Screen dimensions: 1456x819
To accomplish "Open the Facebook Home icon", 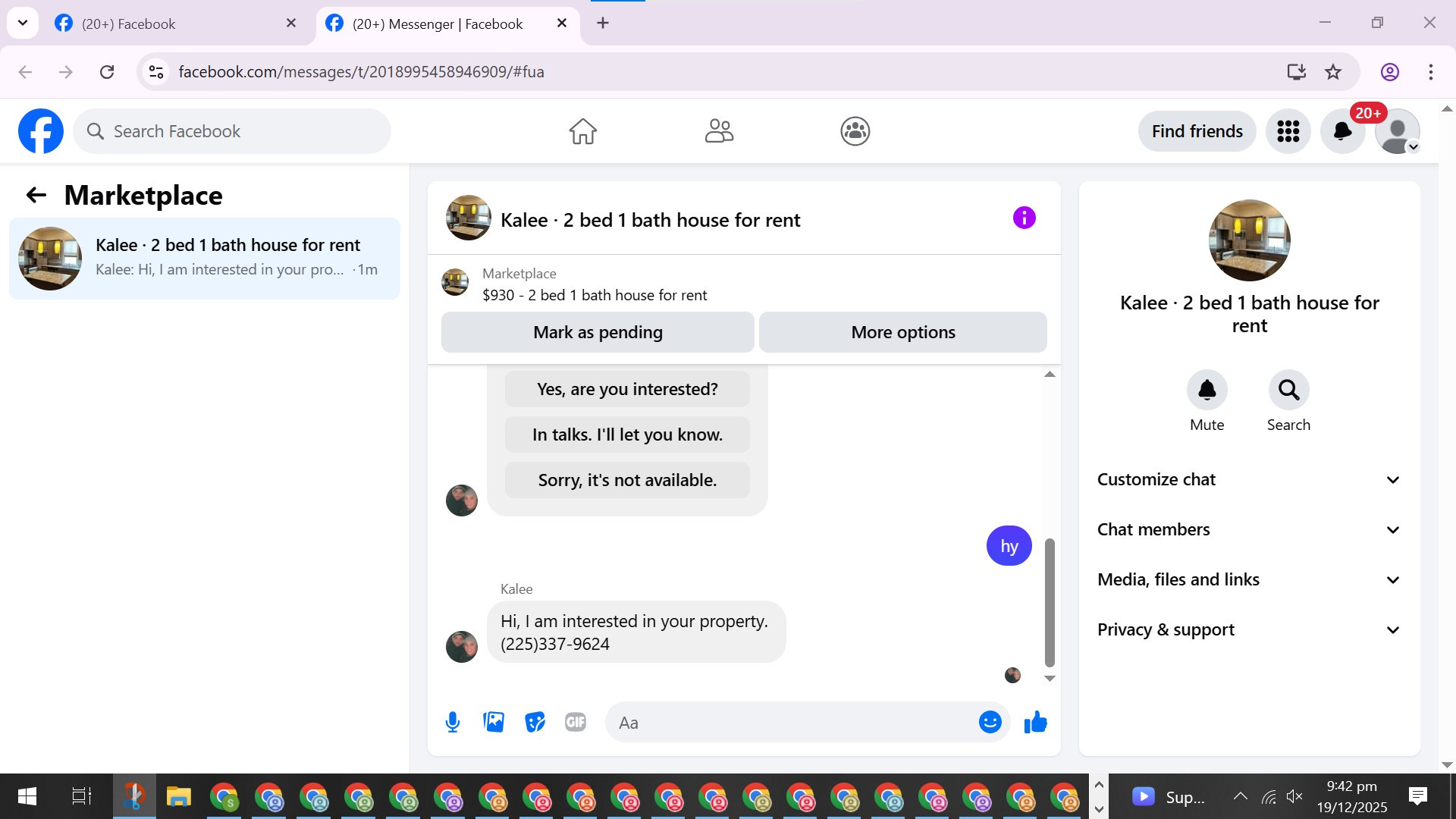I will click(x=582, y=131).
